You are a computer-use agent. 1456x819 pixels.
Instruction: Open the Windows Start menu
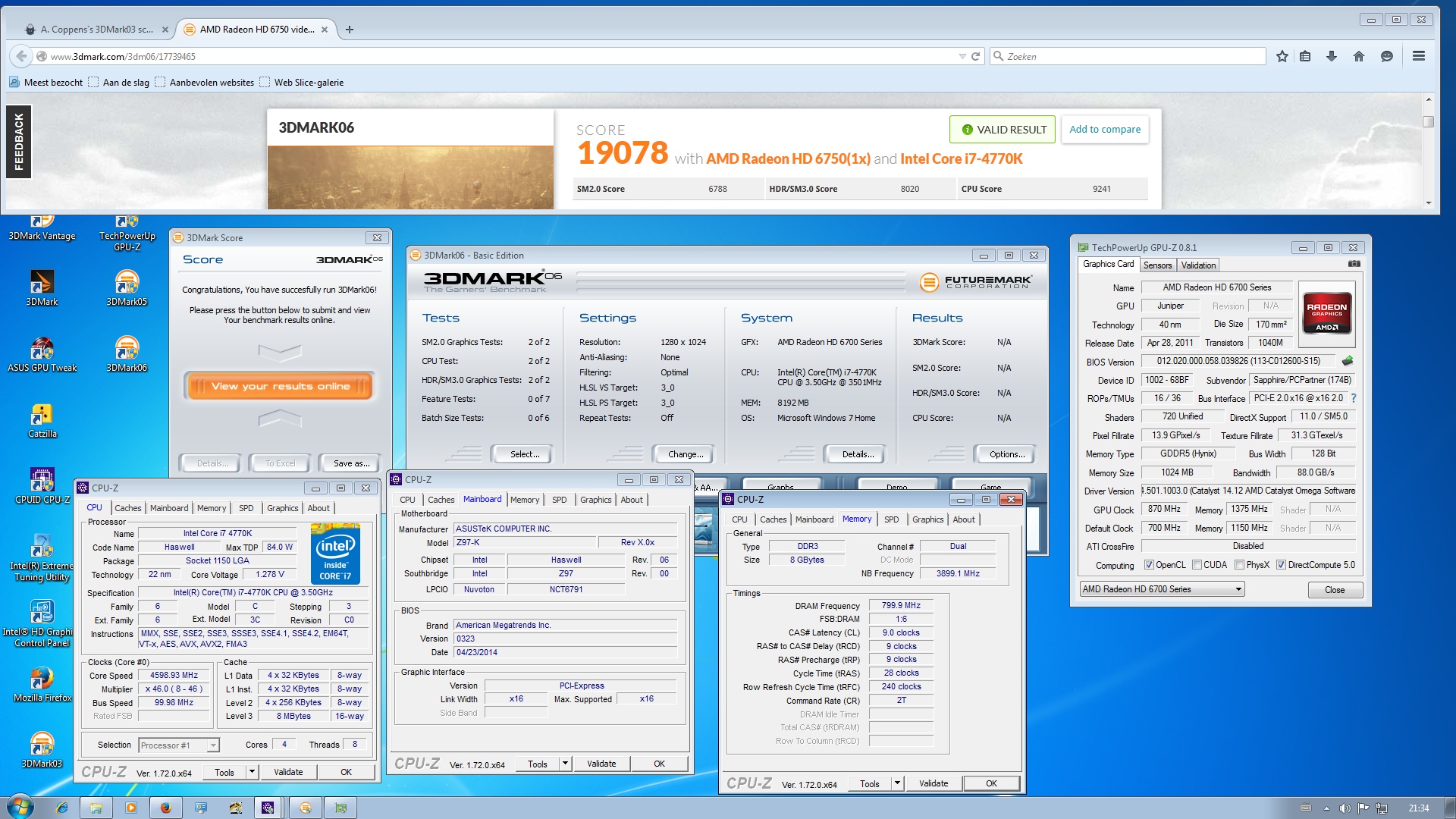coord(20,807)
